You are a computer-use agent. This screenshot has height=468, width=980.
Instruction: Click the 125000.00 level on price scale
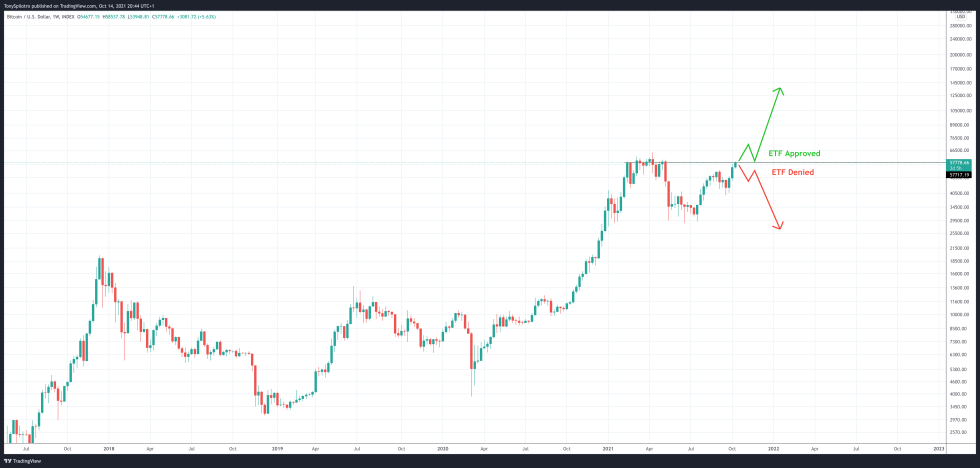[x=960, y=97]
